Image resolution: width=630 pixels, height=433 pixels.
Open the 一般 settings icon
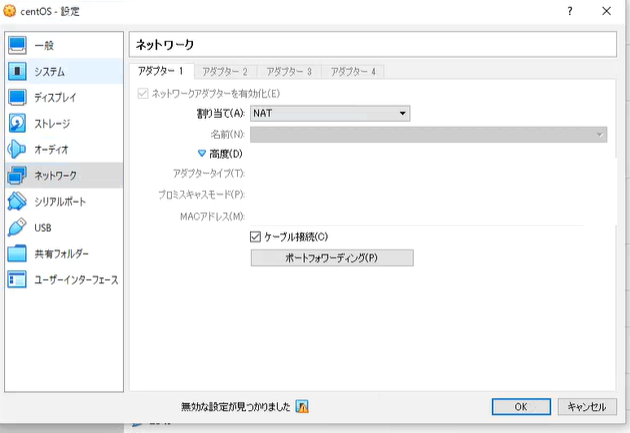coord(17,45)
